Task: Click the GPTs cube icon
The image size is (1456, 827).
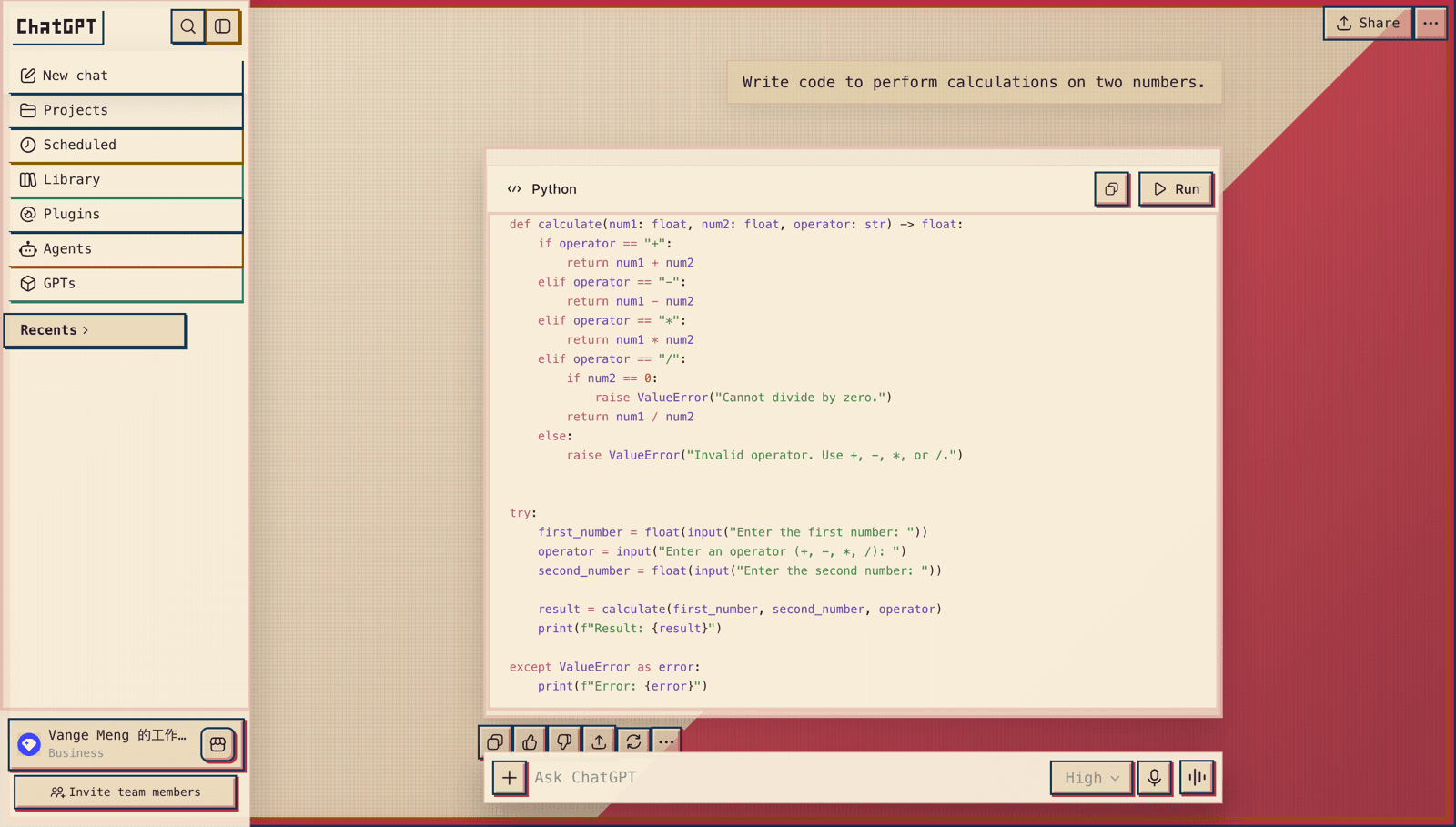Action: (x=28, y=283)
